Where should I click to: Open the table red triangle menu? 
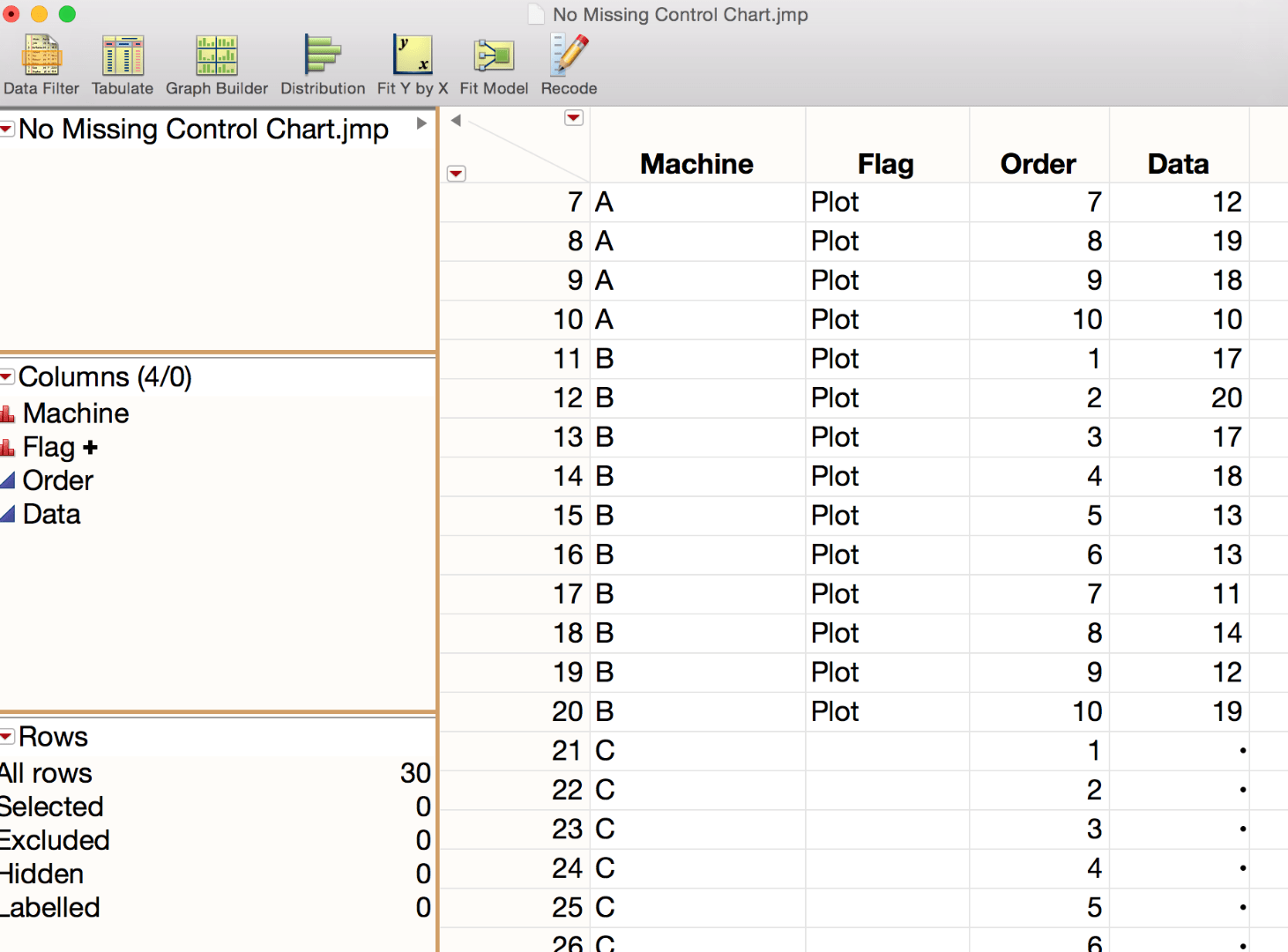7,130
